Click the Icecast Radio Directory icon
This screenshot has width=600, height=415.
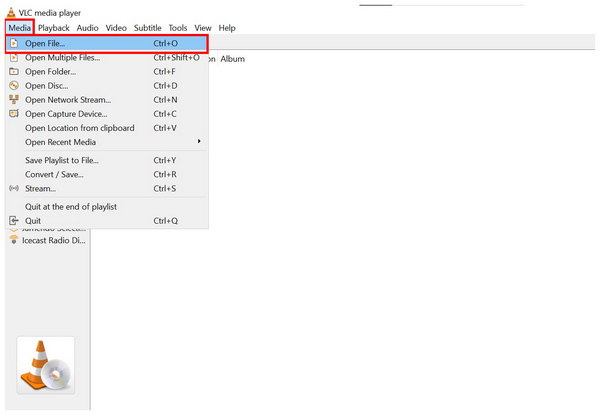coord(14,240)
